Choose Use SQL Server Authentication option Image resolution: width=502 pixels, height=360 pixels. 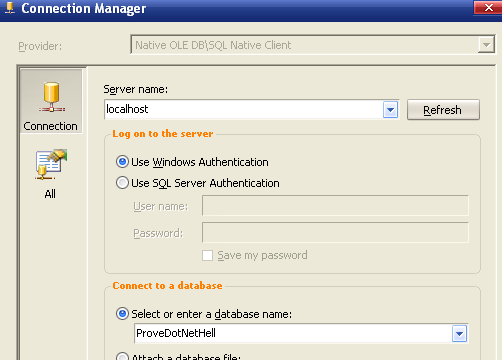[122, 183]
